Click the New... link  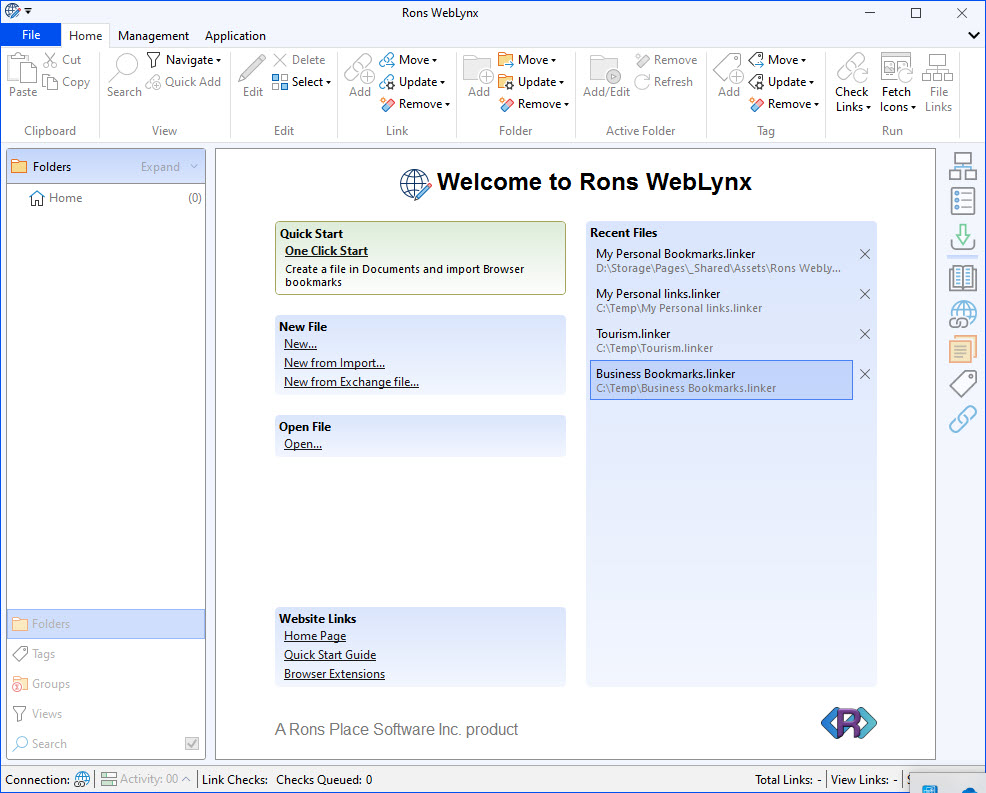click(300, 344)
